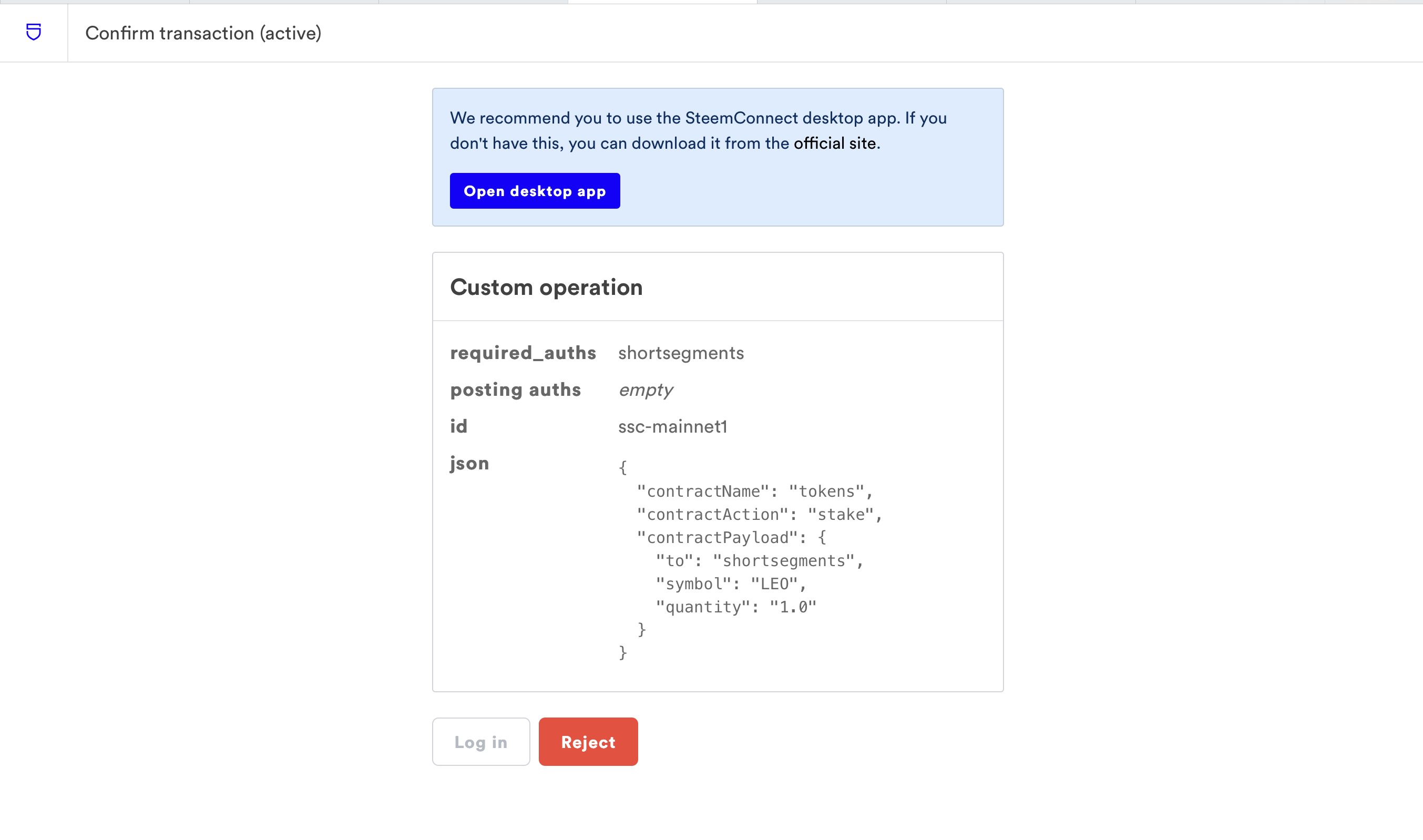Viewport: 1423px width, 840px height.
Task: Select the required_auths label
Action: (523, 353)
